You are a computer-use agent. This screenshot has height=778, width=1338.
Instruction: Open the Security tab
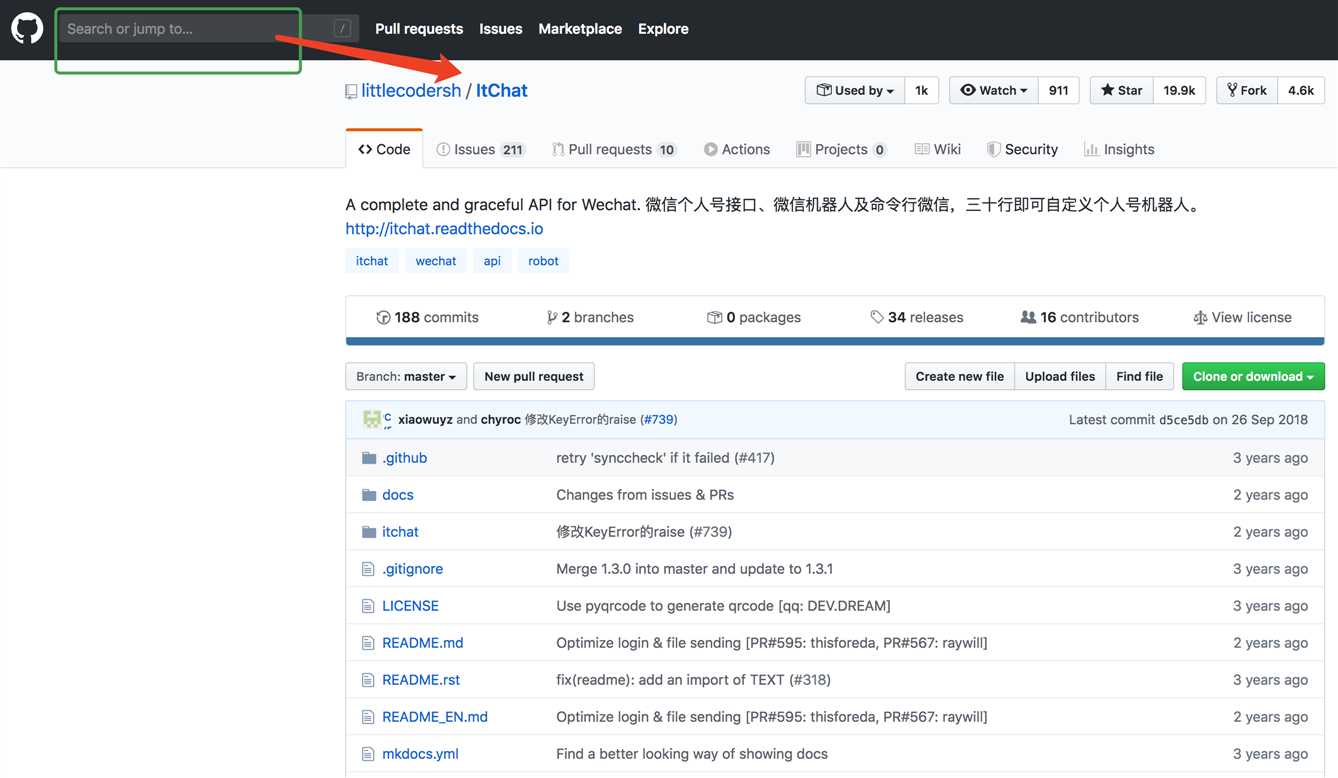(1022, 149)
